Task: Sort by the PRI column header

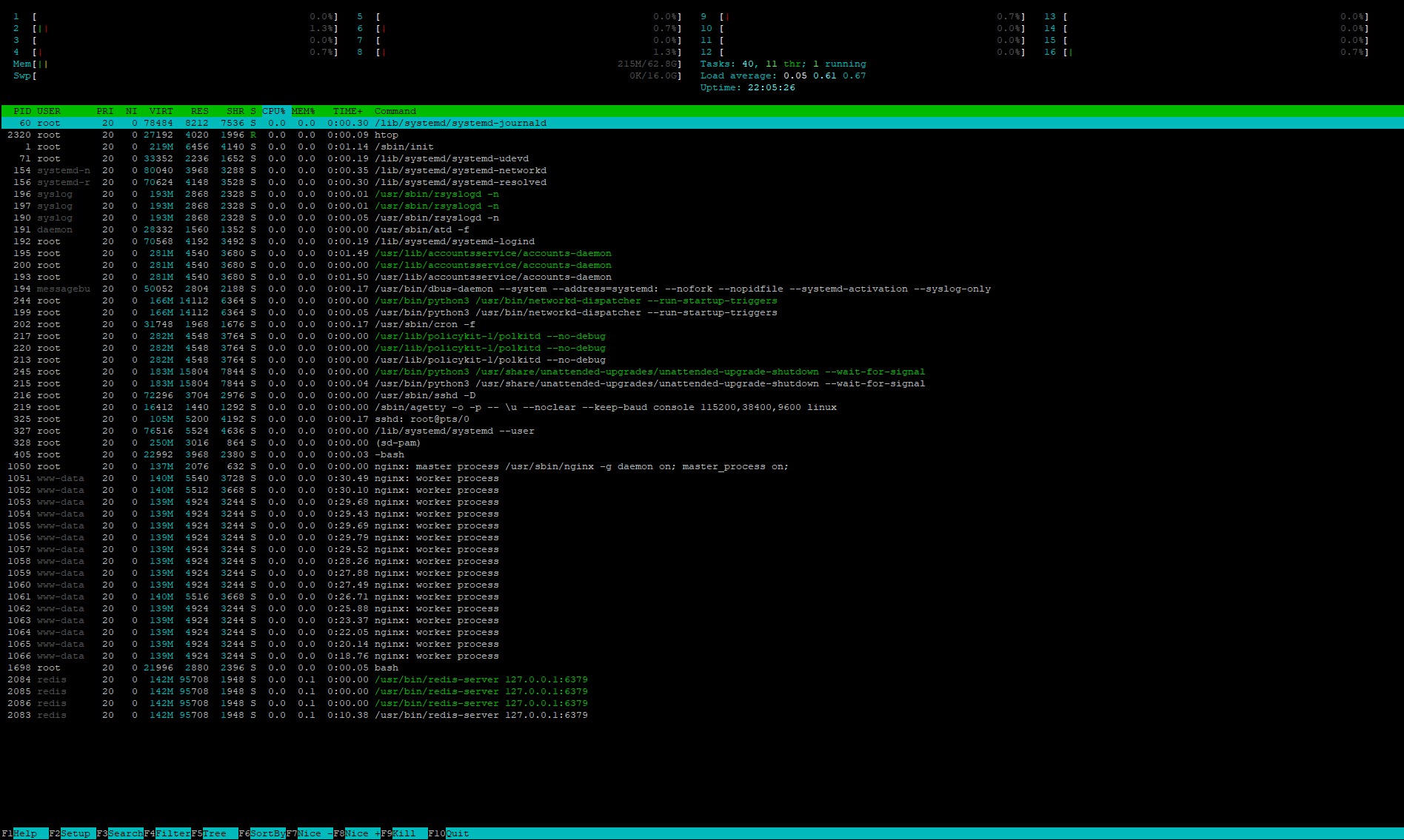Action: pos(105,111)
